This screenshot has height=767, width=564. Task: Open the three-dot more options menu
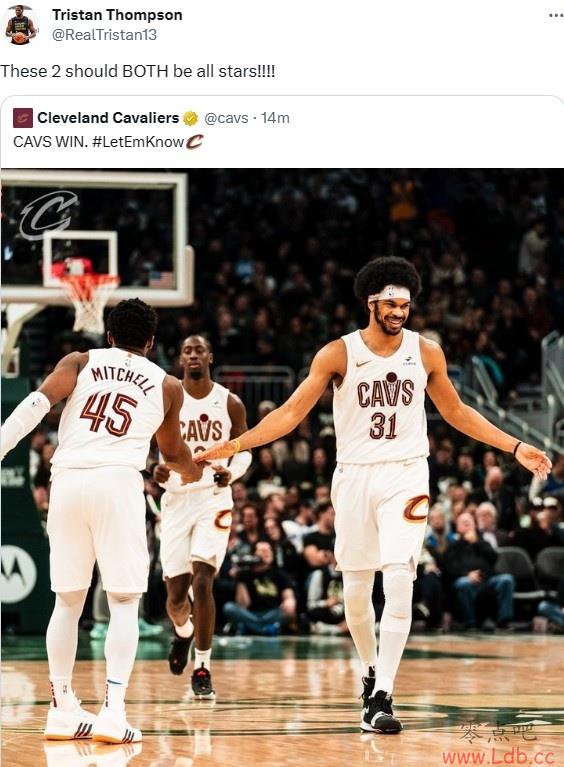(556, 16)
